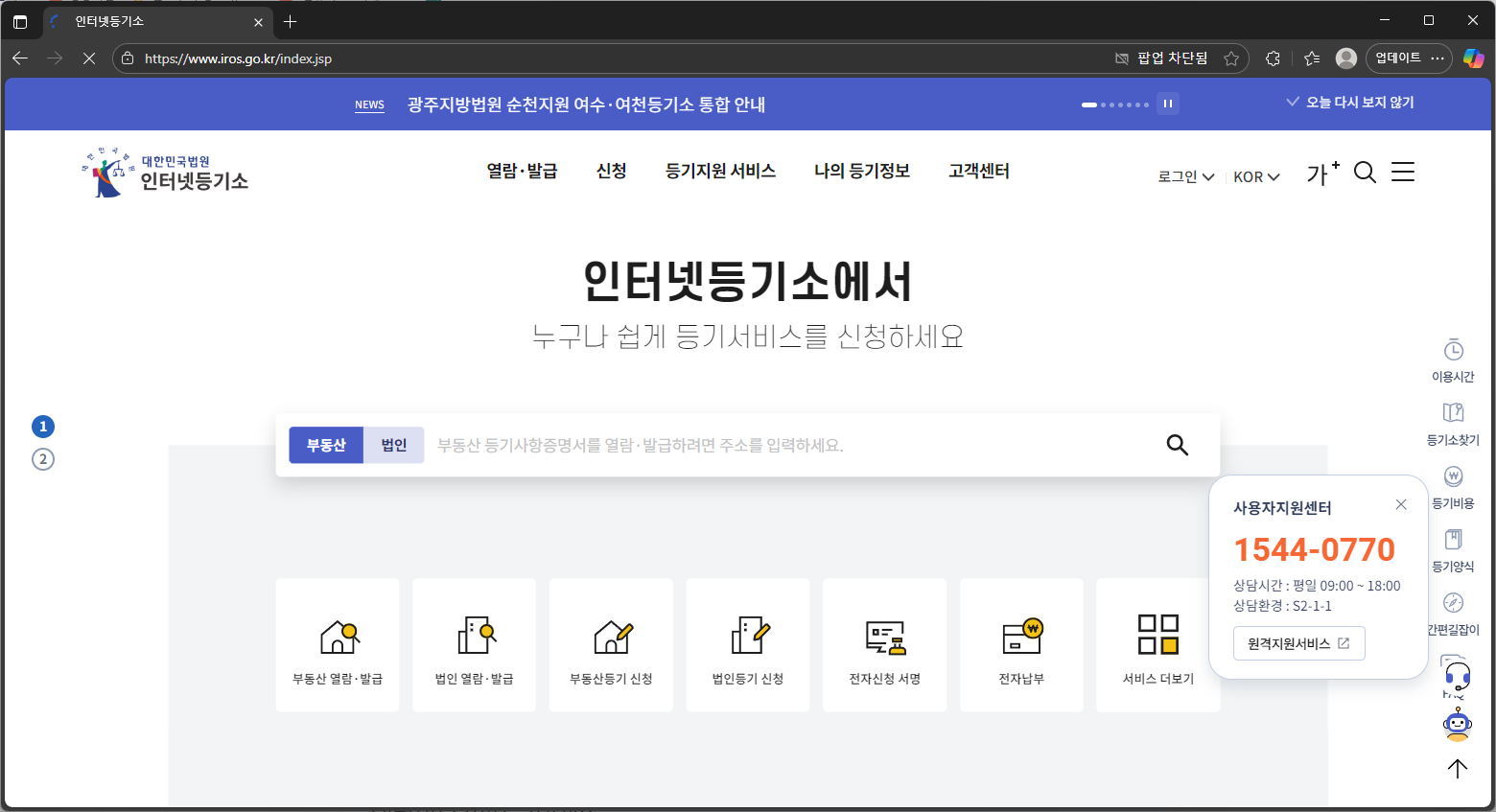Click the search magnifier in the address bar field
Screen dimensions: 1496x812
pyautogui.click(x=1177, y=445)
